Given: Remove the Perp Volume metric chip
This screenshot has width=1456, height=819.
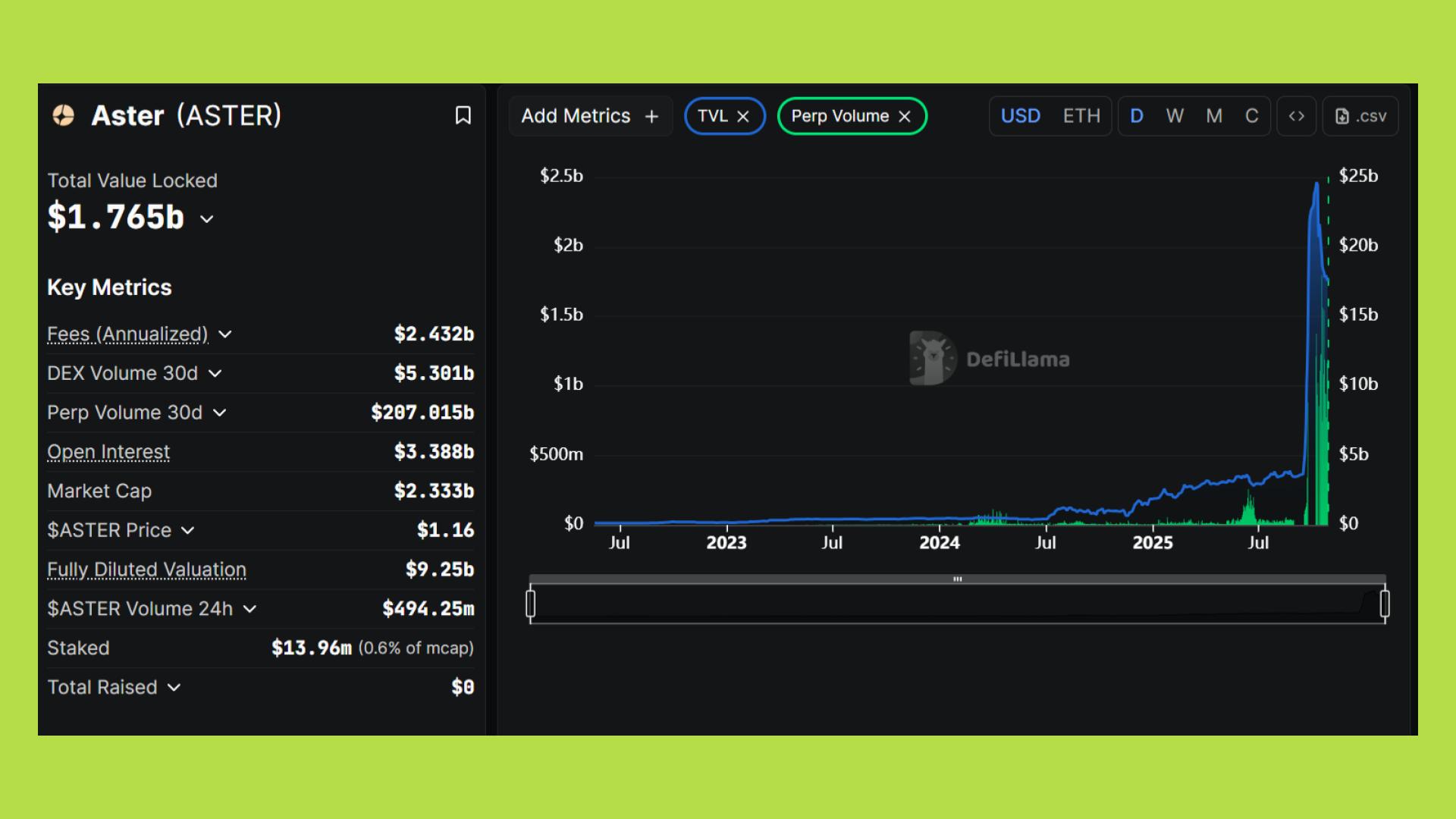Looking at the screenshot, I should 905,116.
